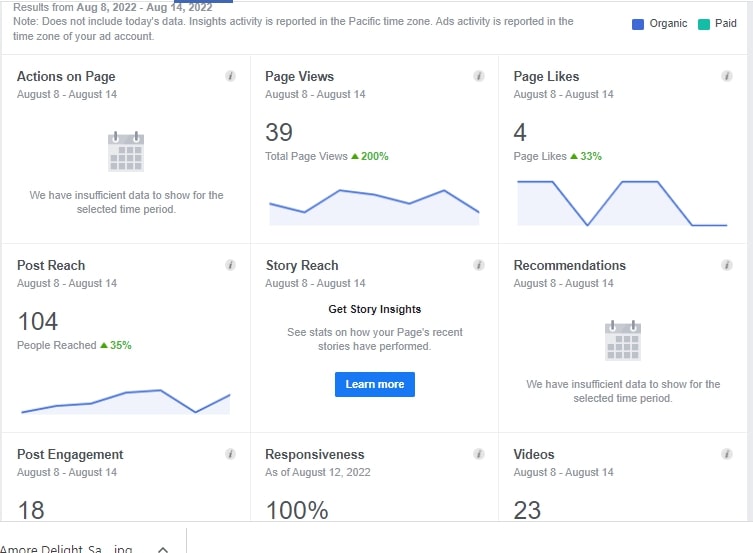Viewport: 753px width, 553px height.
Task: Show info for the Responsiveness card
Action: 479,454
